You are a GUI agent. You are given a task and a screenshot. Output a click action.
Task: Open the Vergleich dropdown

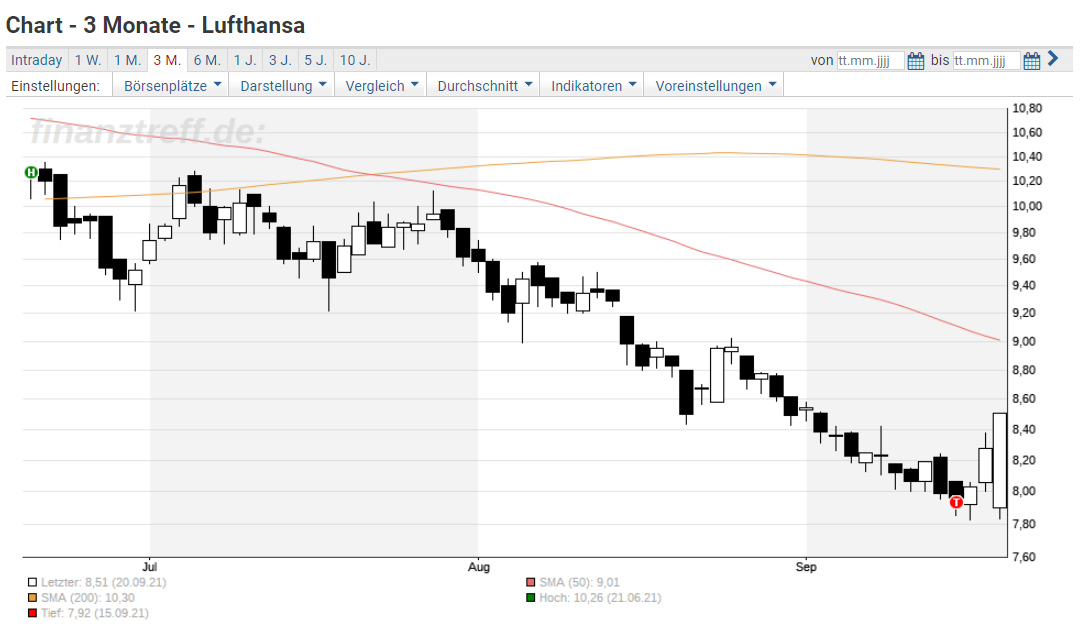[381, 86]
